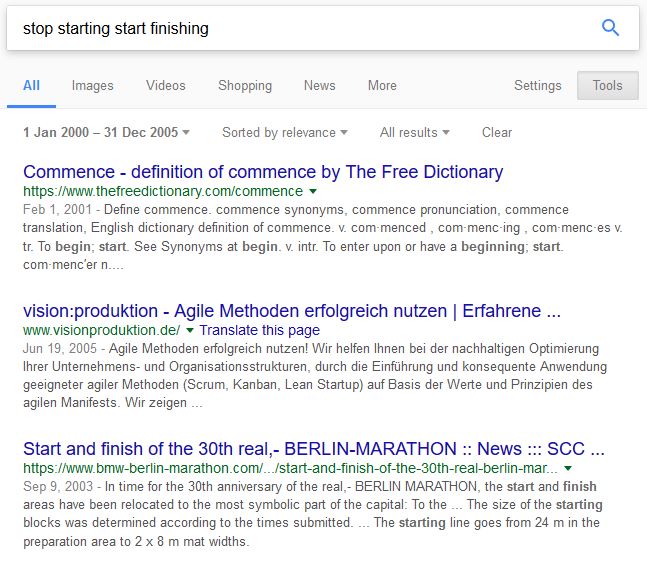
Task: Open the Sorted by relevance dropdown
Action: (285, 132)
